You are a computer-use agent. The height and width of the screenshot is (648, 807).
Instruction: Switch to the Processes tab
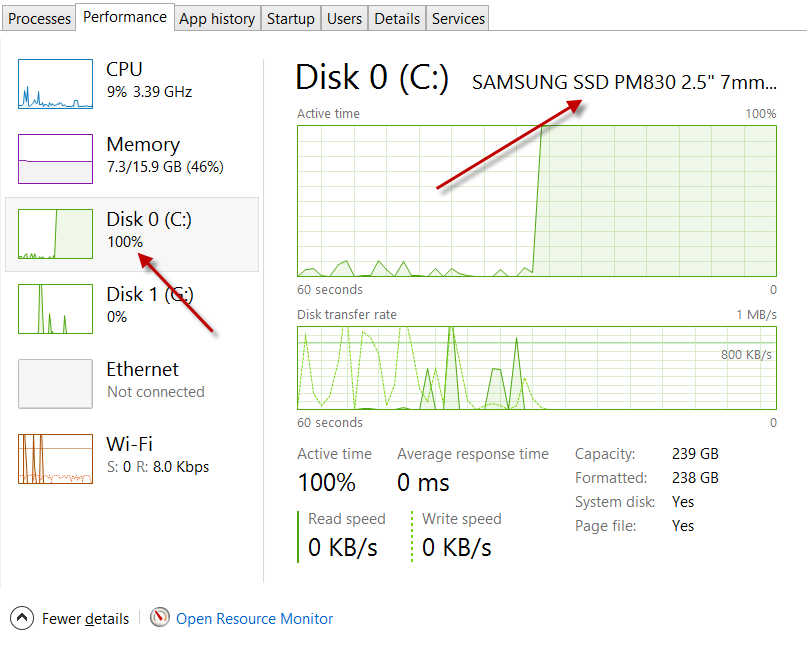coord(39,17)
